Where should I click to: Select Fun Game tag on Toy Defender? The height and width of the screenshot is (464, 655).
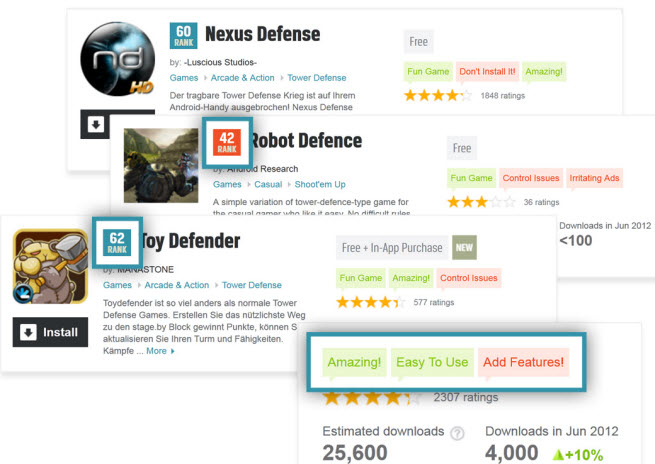361,278
